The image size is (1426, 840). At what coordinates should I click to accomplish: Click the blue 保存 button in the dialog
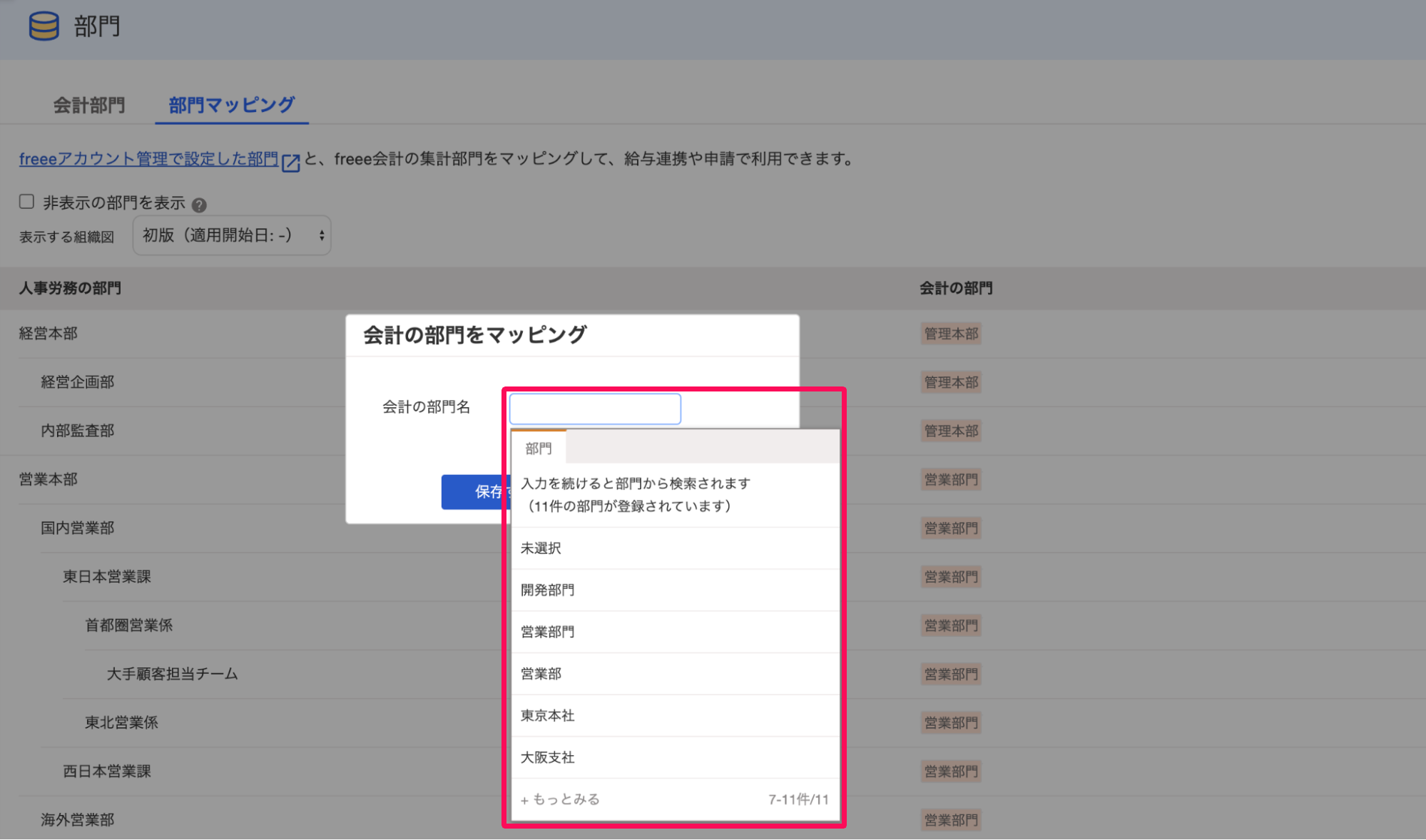[476, 491]
